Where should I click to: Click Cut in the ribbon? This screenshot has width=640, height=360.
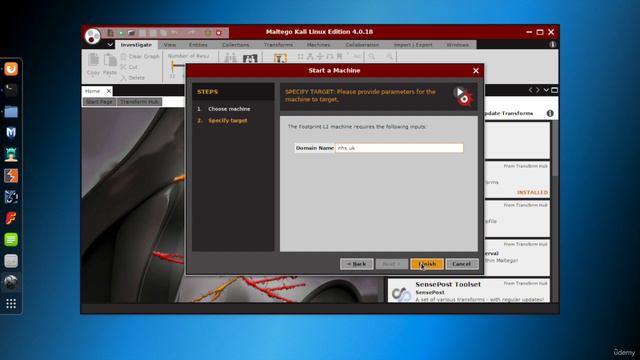(x=129, y=67)
